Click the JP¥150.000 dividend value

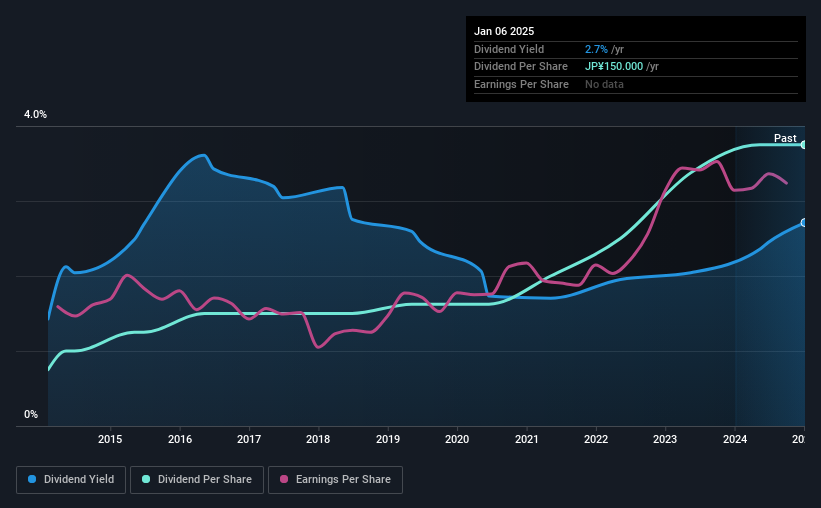click(614, 67)
